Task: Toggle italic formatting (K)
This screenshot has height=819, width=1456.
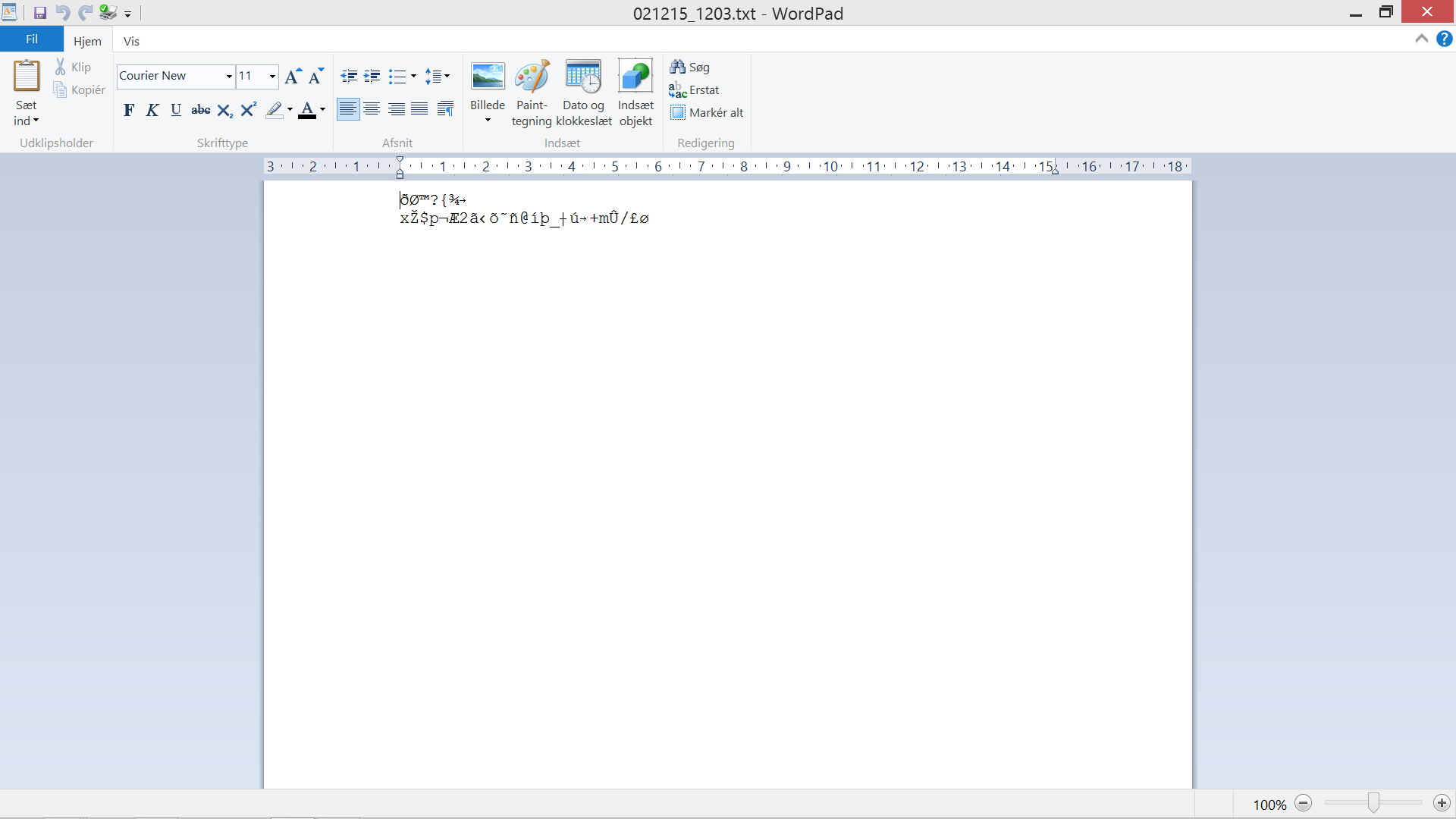Action: pos(152,110)
